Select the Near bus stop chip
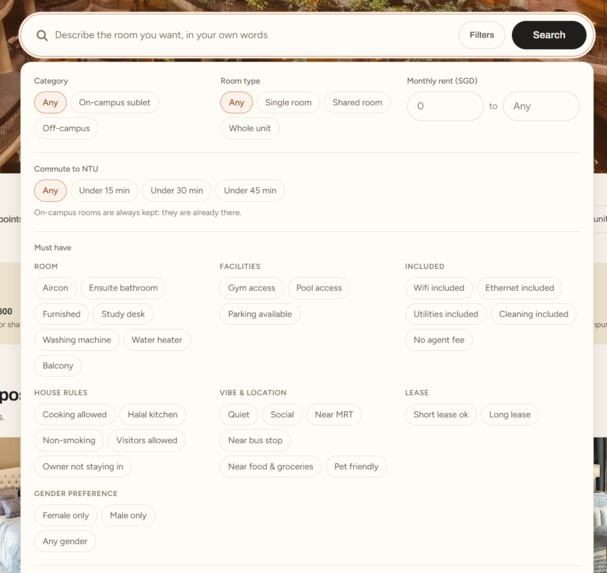This screenshot has width=607, height=573. (x=255, y=441)
